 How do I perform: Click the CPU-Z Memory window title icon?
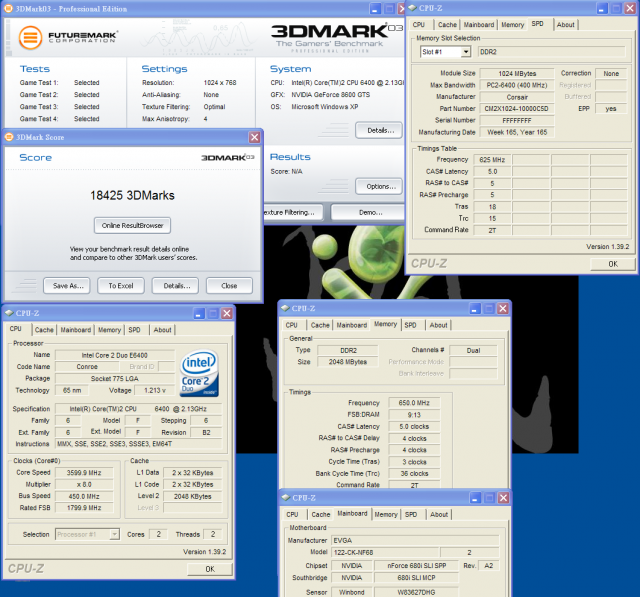pyautogui.click(x=285, y=308)
